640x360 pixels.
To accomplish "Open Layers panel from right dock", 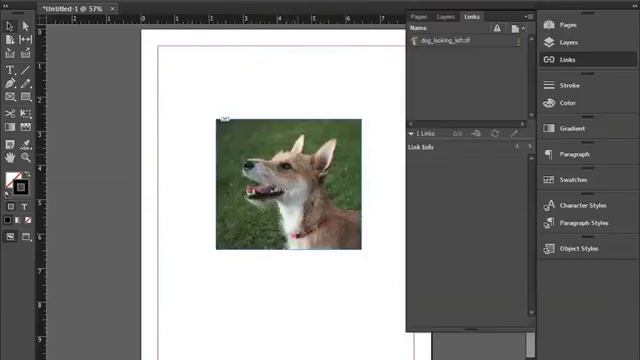I will click(x=588, y=42).
